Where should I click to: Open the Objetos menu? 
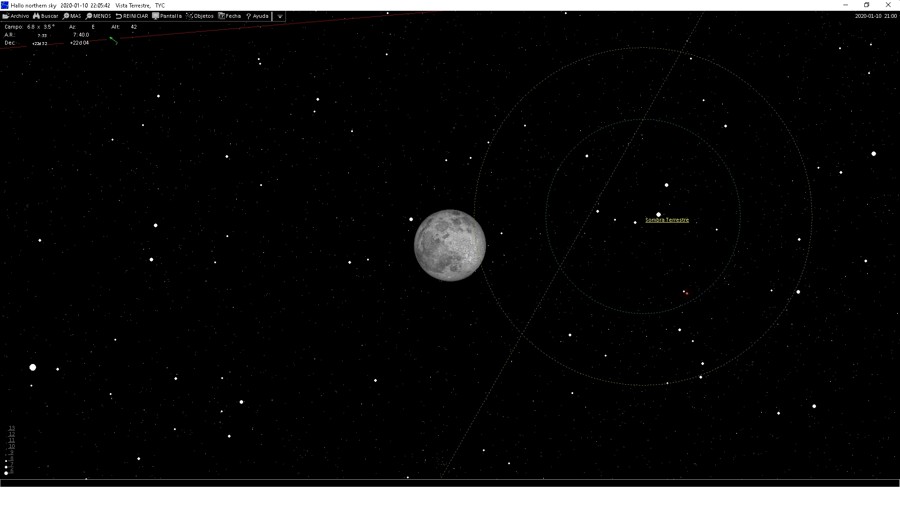[x=200, y=16]
